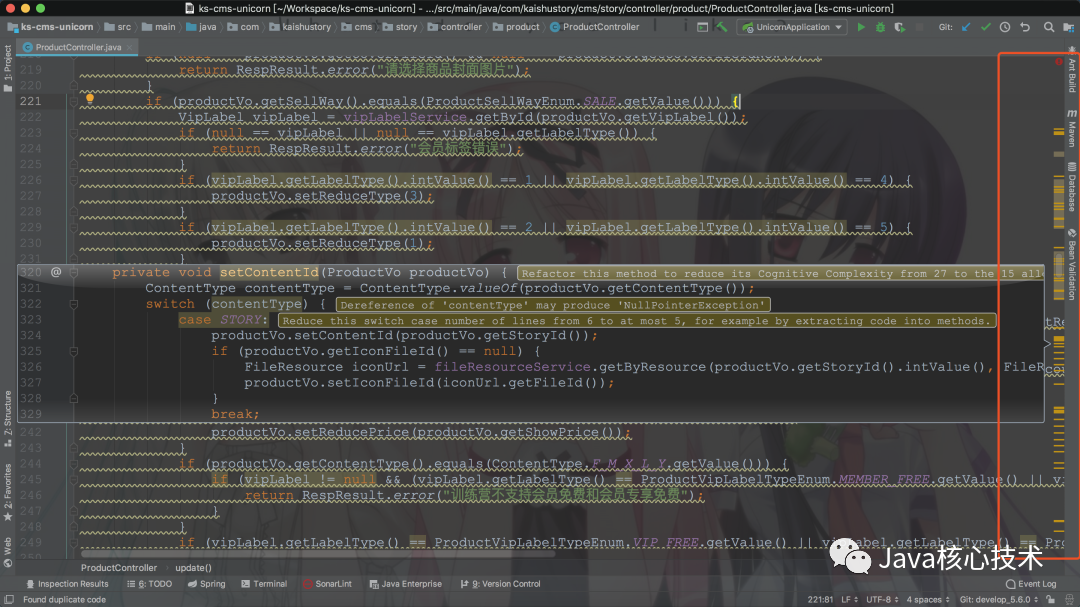This screenshot has height=607, width=1080.
Task: Click the controller package breadcrumb
Action: 455,27
